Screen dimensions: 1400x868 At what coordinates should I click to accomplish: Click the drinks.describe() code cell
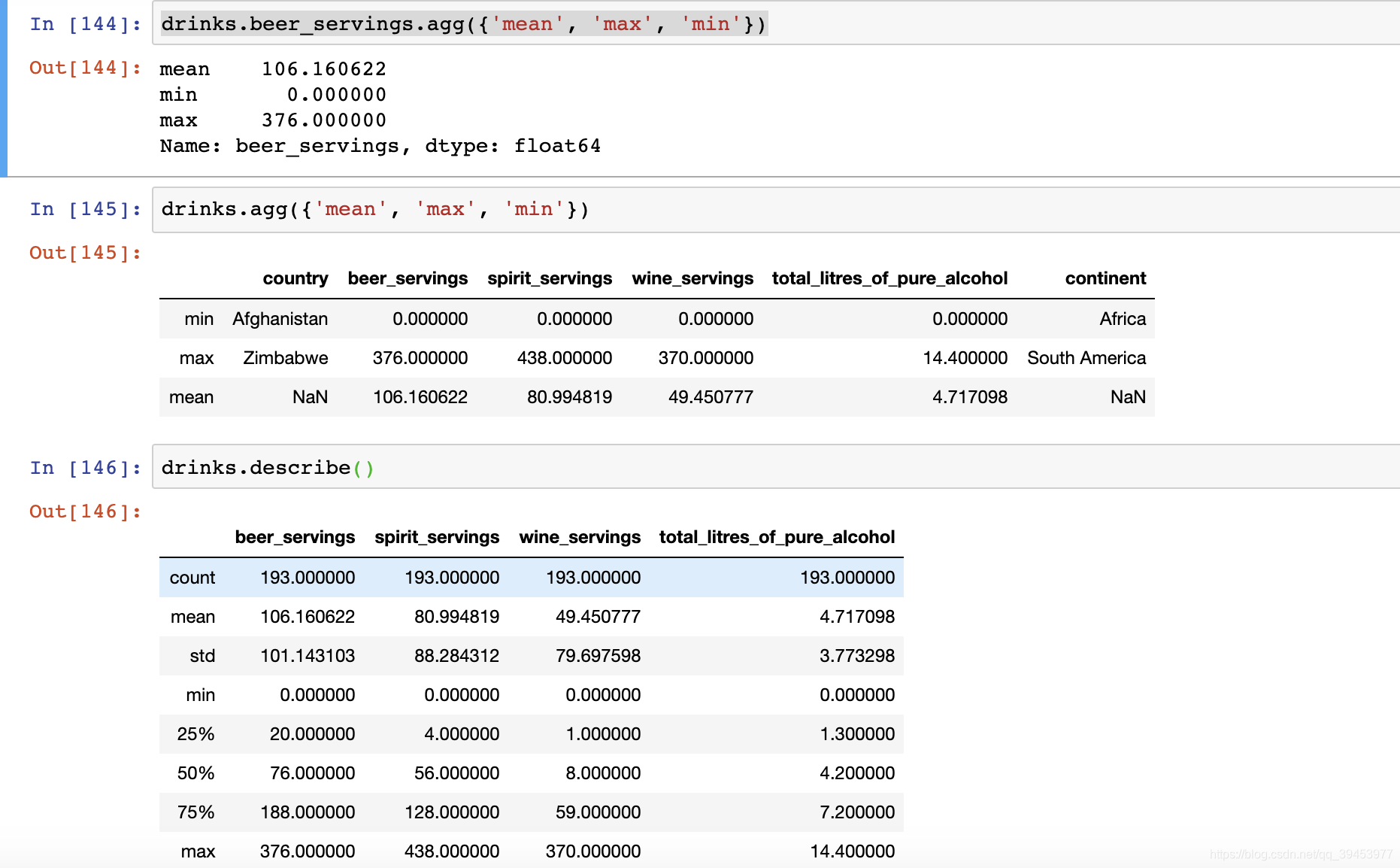[x=776, y=467]
